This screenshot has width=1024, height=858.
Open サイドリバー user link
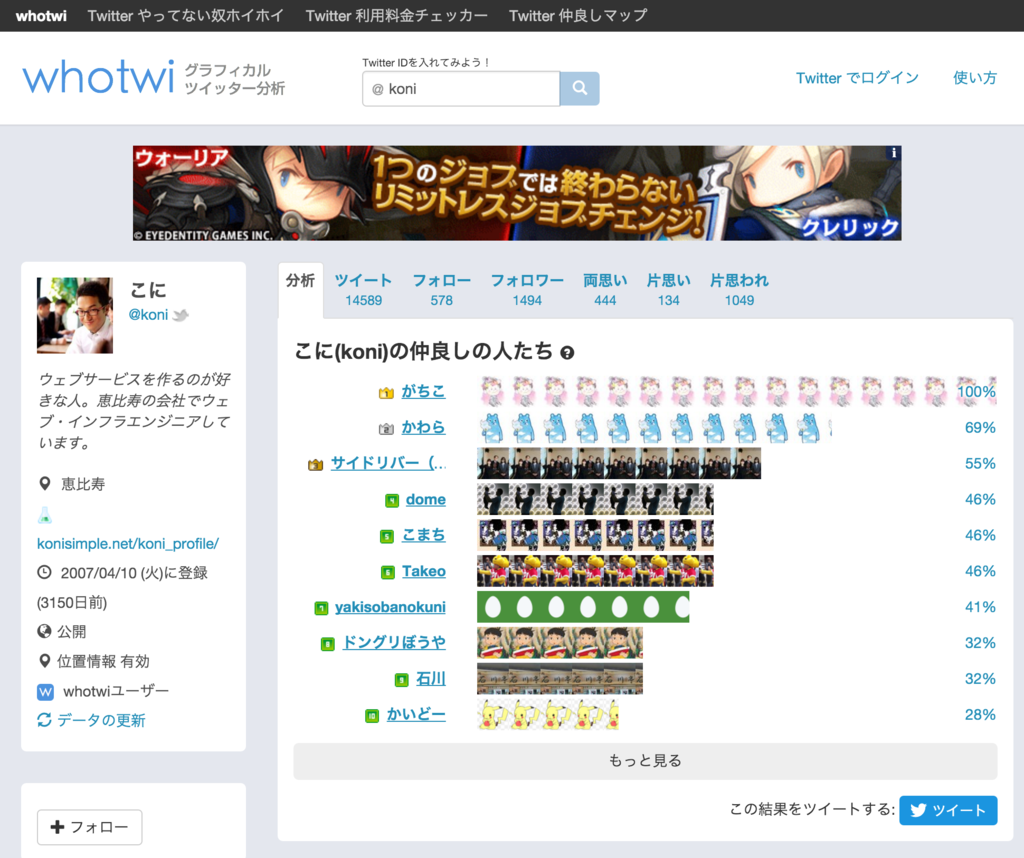[x=389, y=463]
